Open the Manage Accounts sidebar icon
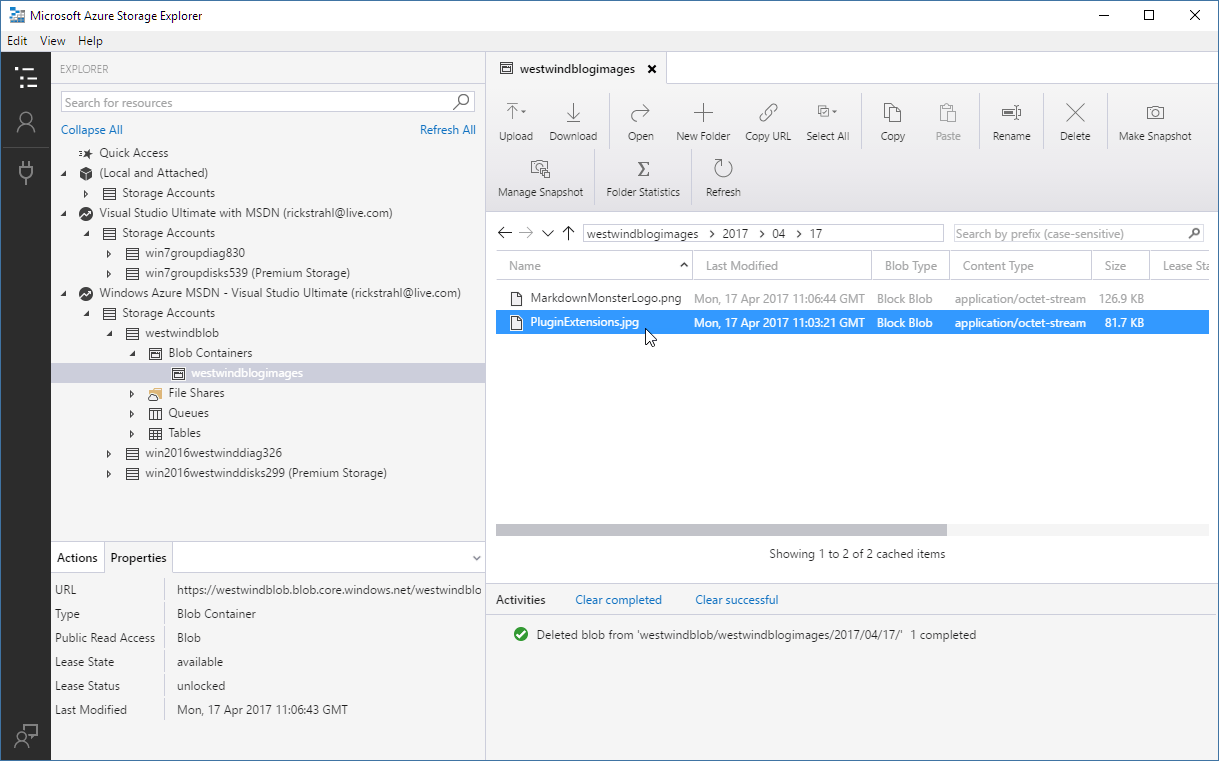 tap(26, 123)
